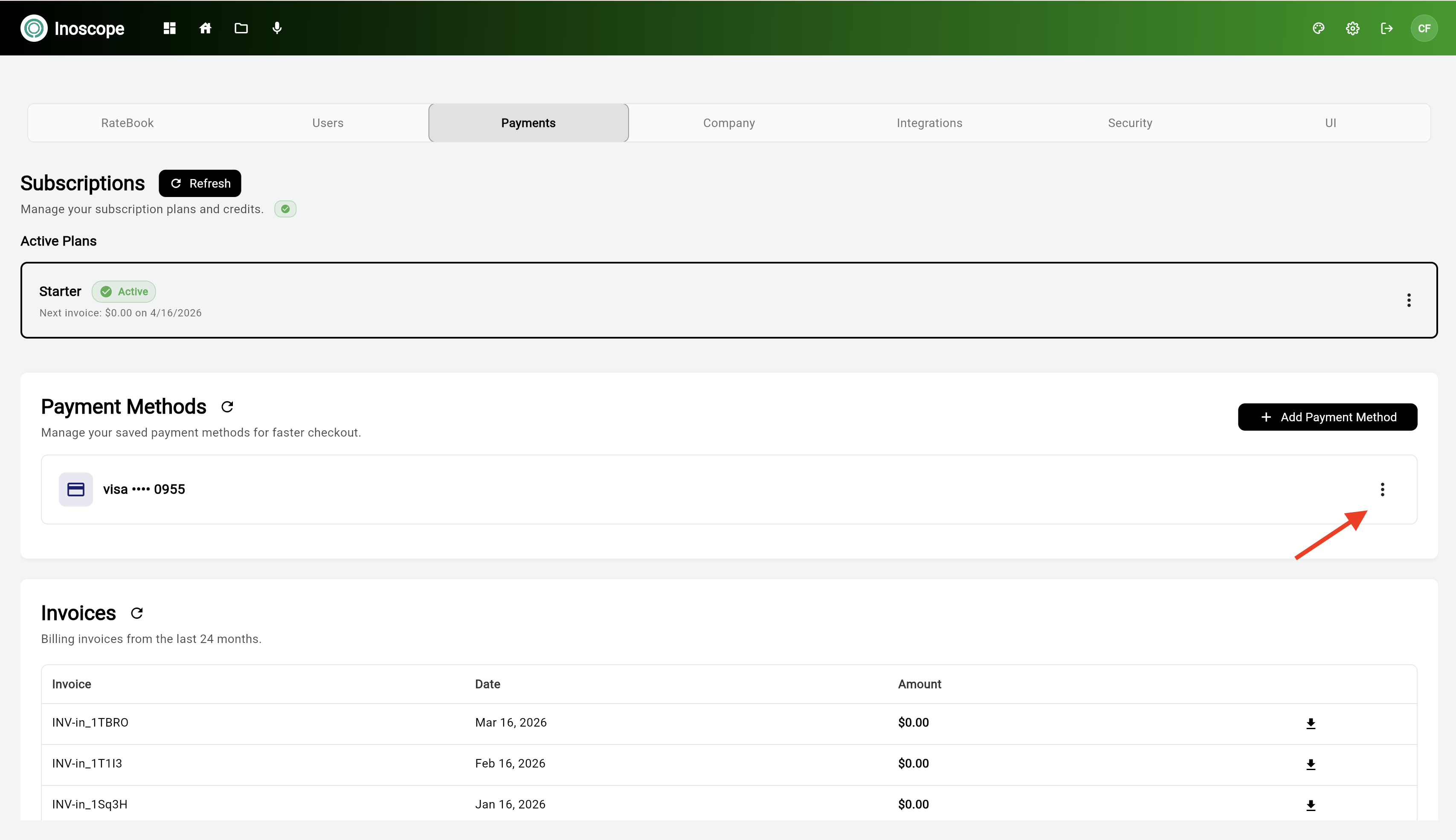Click the subscription status check badge
Viewport: 1456px width, 840px height.
point(285,208)
